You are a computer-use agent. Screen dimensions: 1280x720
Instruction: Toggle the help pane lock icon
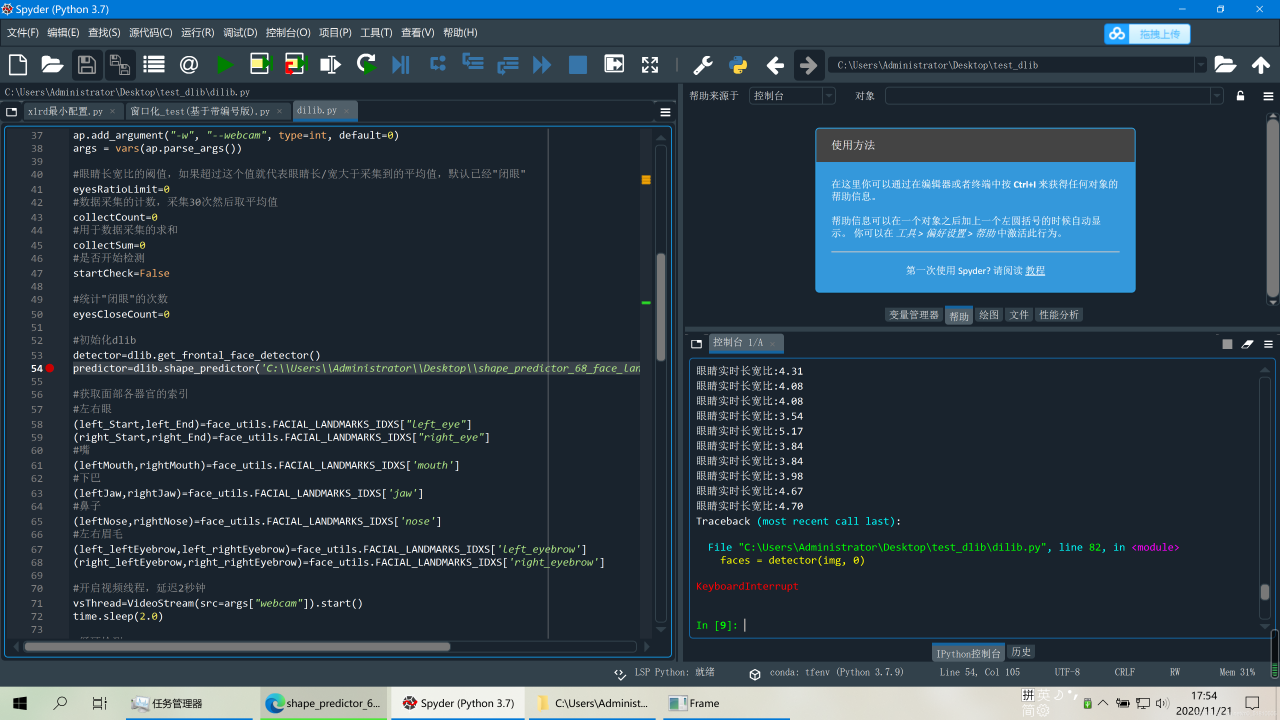[x=1240, y=96]
